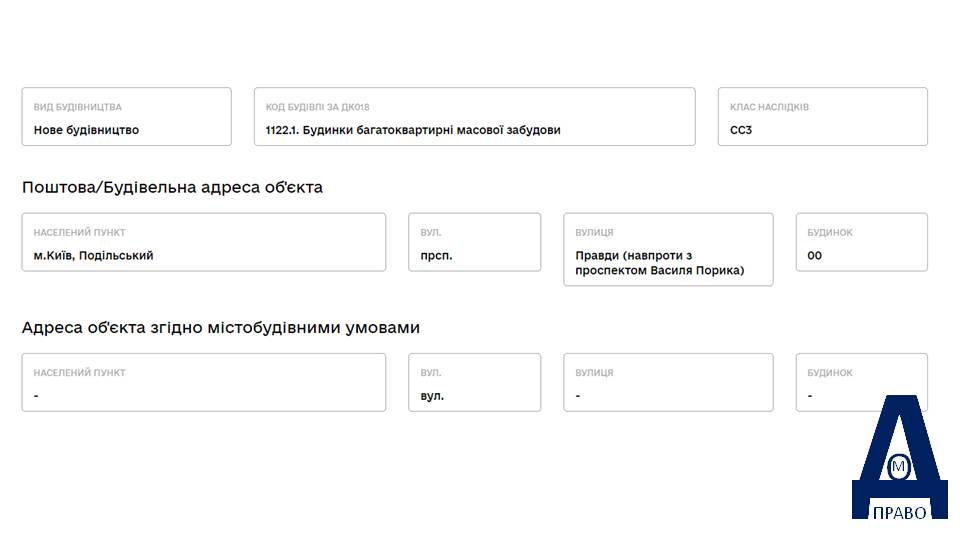The width and height of the screenshot is (960, 540).
Task: Click the СС3 value text
Action: pyautogui.click(x=741, y=130)
